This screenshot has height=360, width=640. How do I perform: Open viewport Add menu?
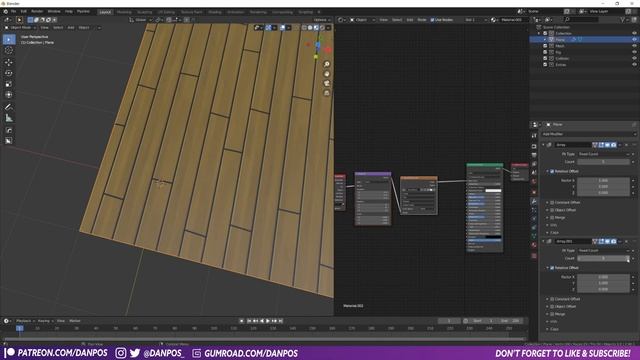tap(71, 28)
